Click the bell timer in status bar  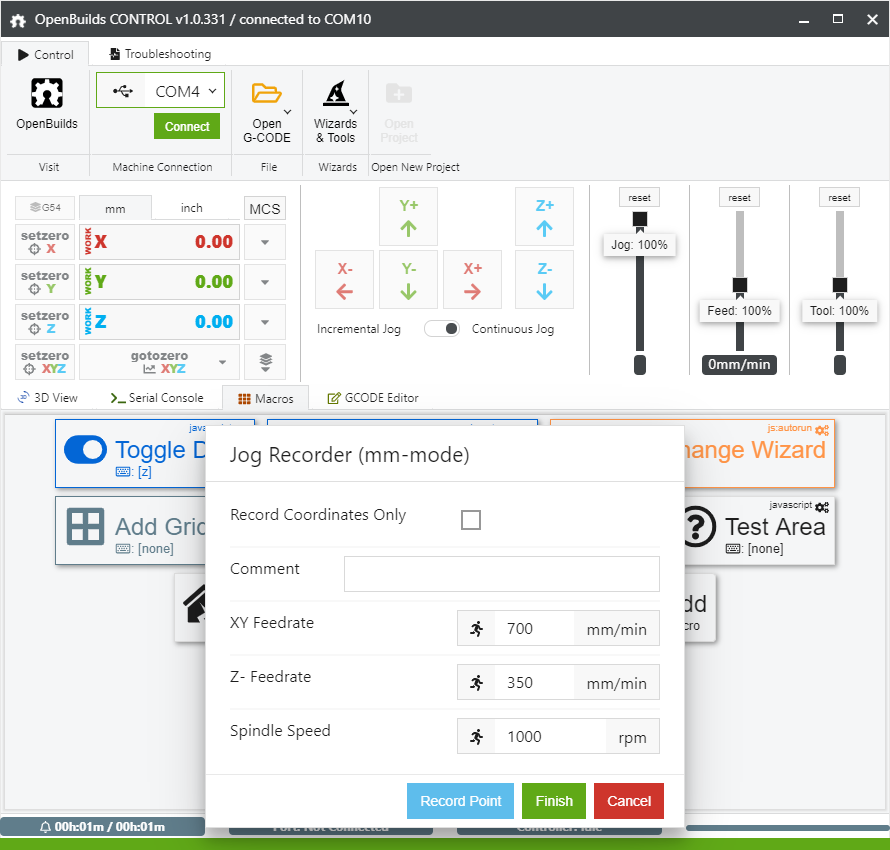coord(45,827)
